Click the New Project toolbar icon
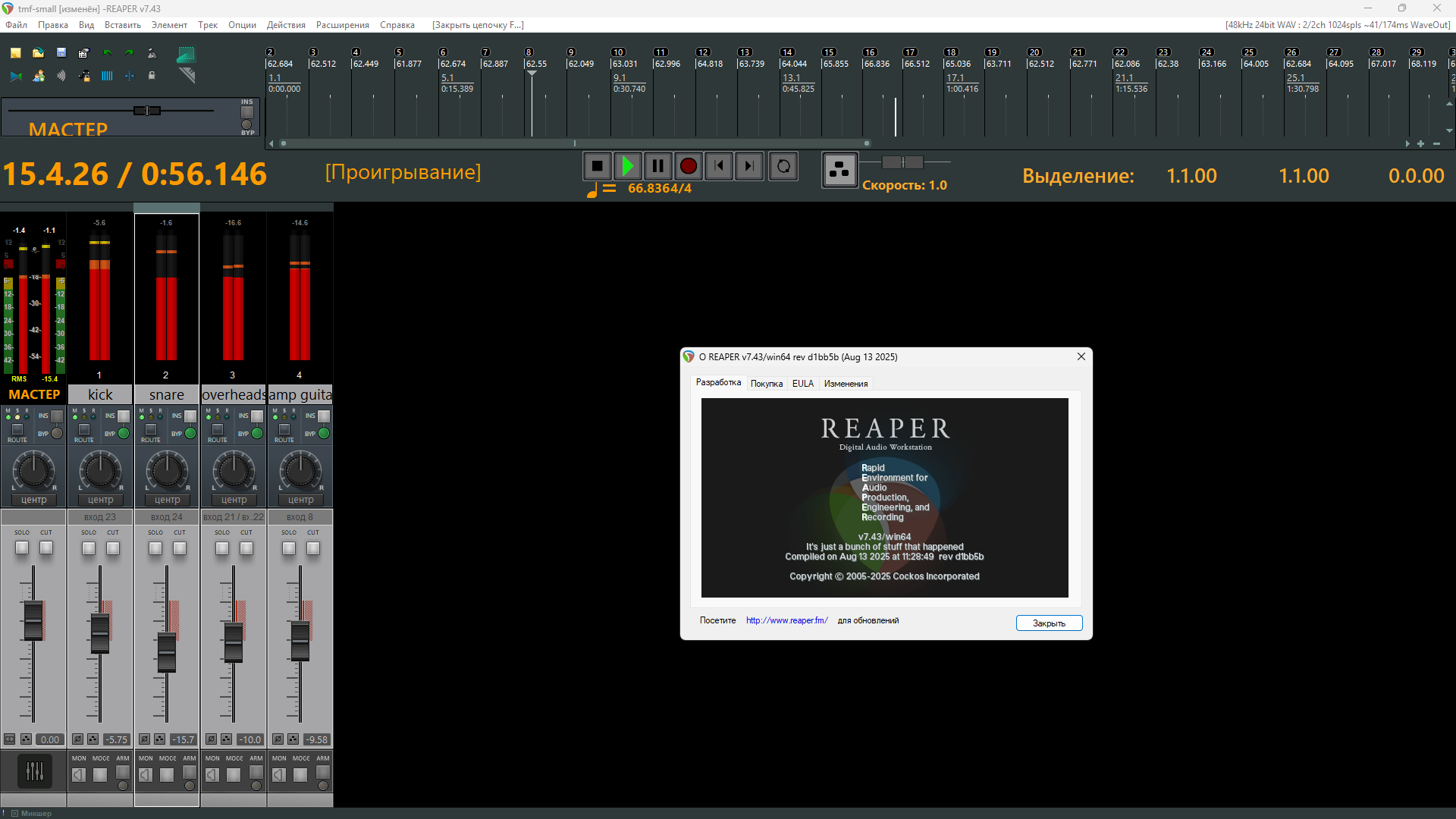Image resolution: width=1456 pixels, height=819 pixels. [16, 53]
